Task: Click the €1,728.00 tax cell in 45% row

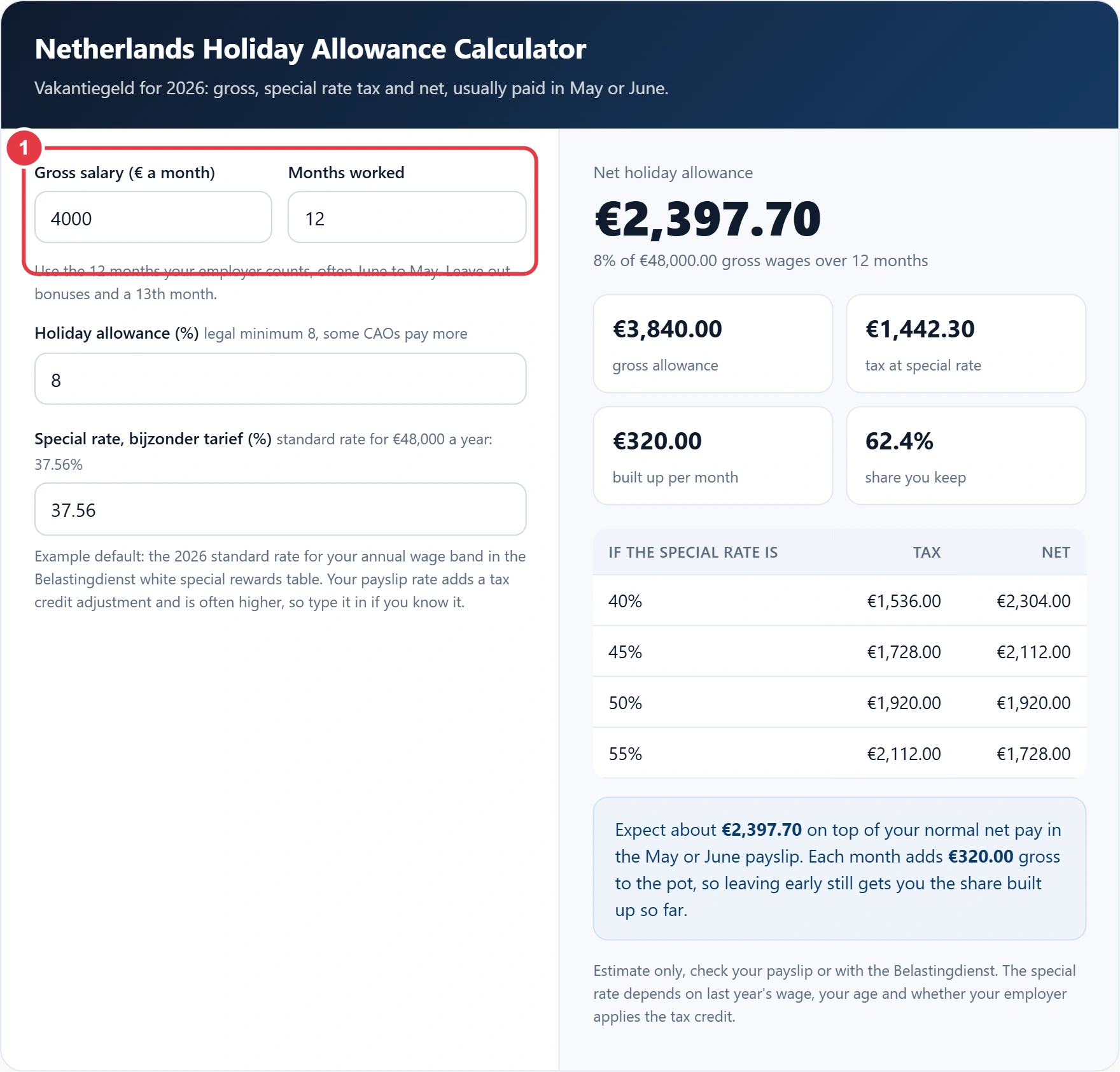Action: click(x=904, y=652)
